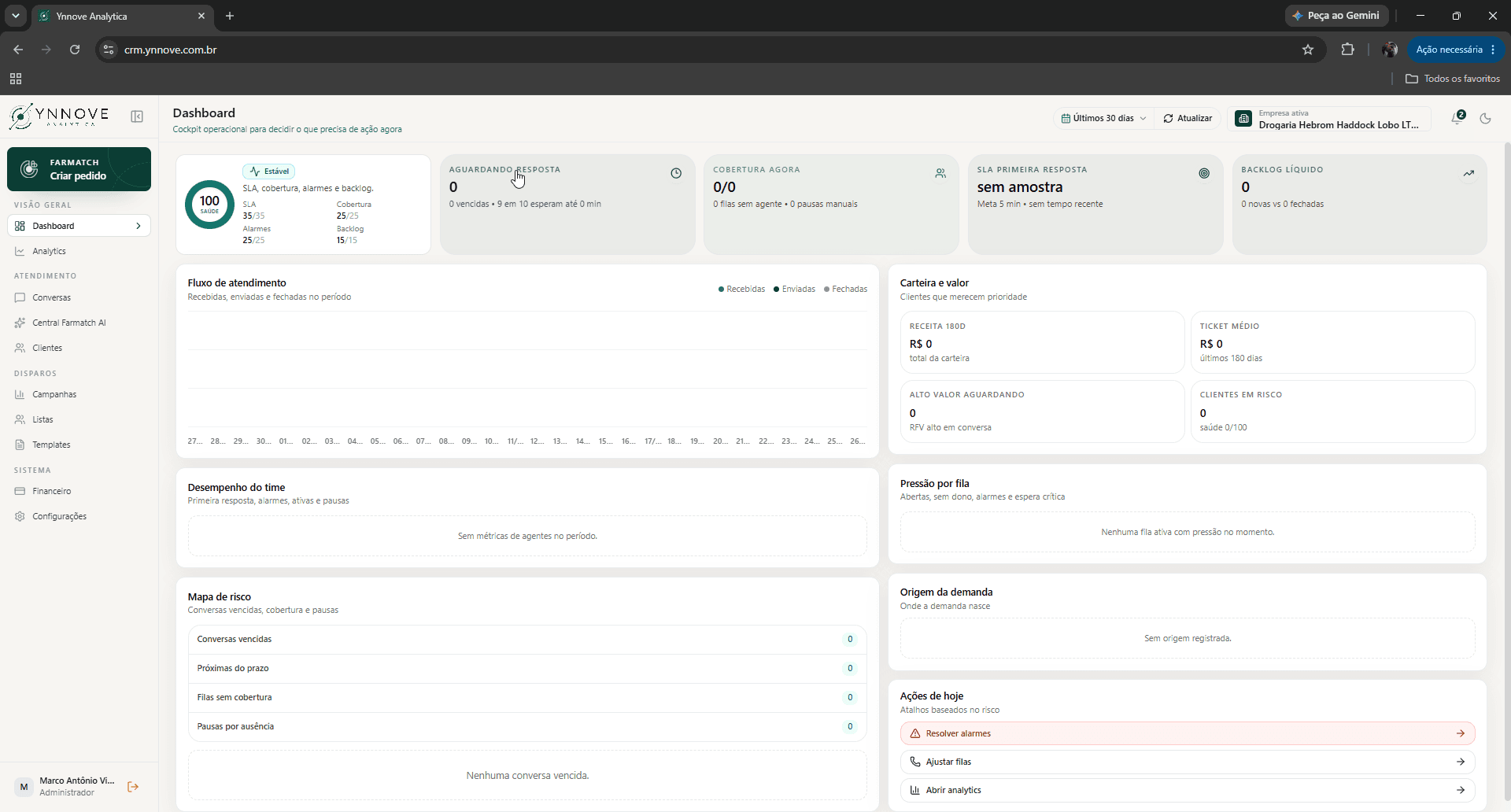1511x812 pixels.
Task: Click the Campanhas bar chart icon
Action: pyautogui.click(x=20, y=394)
